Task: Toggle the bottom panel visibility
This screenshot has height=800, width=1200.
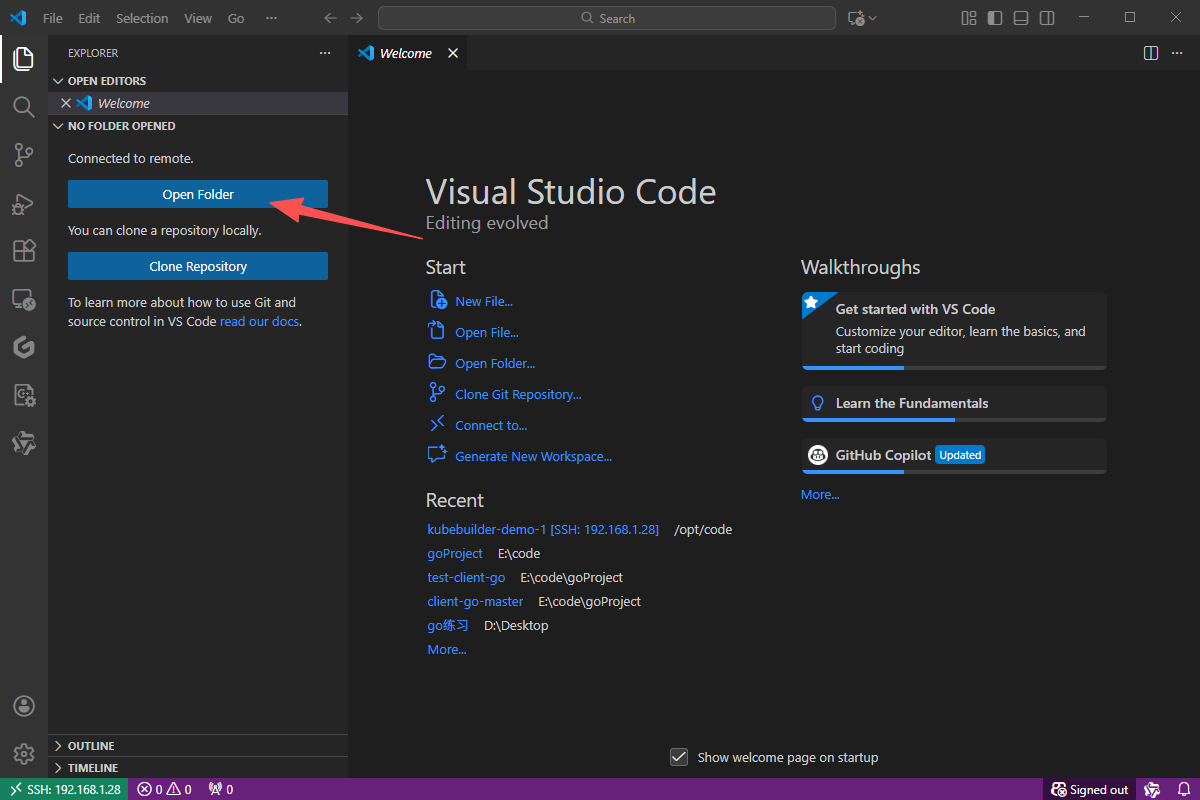Action: point(1021,18)
